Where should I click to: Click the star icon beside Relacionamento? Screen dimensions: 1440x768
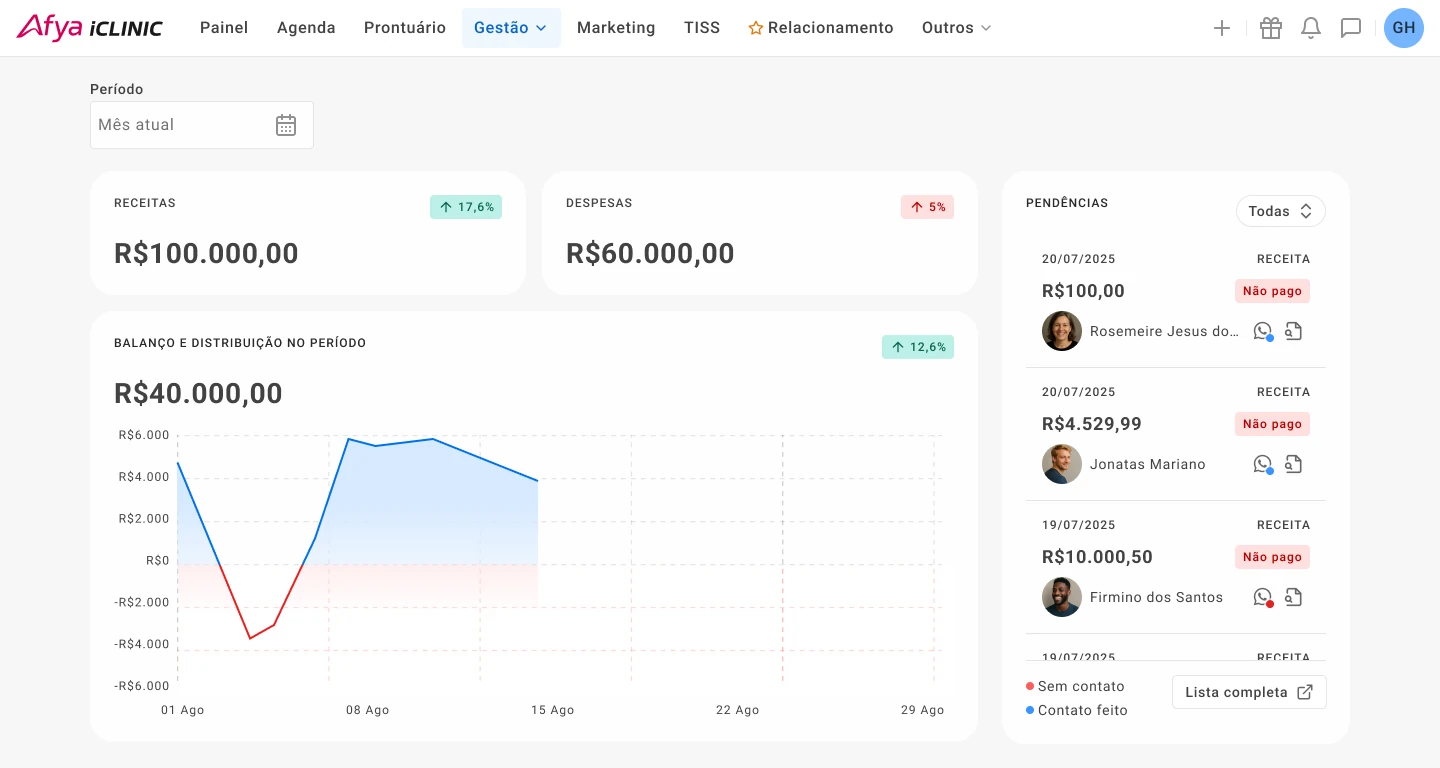(756, 28)
